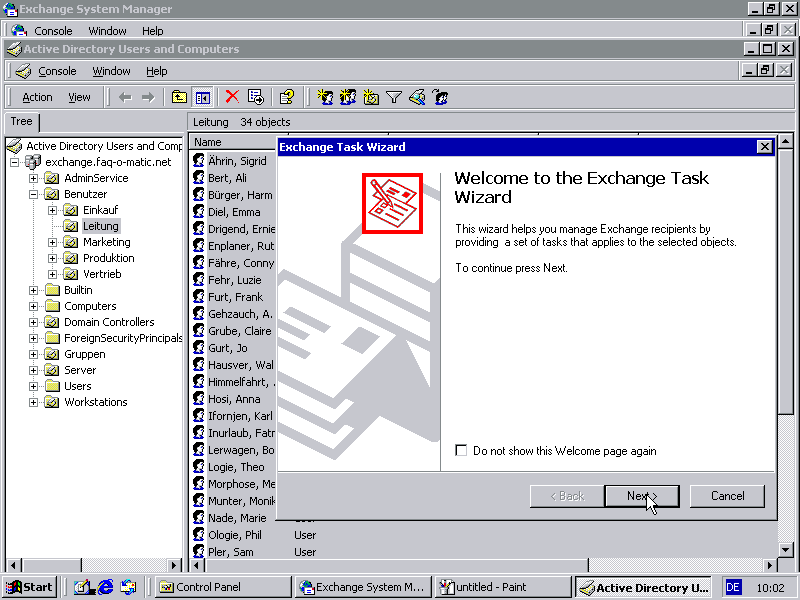Viewport: 800px width, 600px height.
Task: Select the ForeignSecurityPrincipals tree item
Action: tap(123, 338)
